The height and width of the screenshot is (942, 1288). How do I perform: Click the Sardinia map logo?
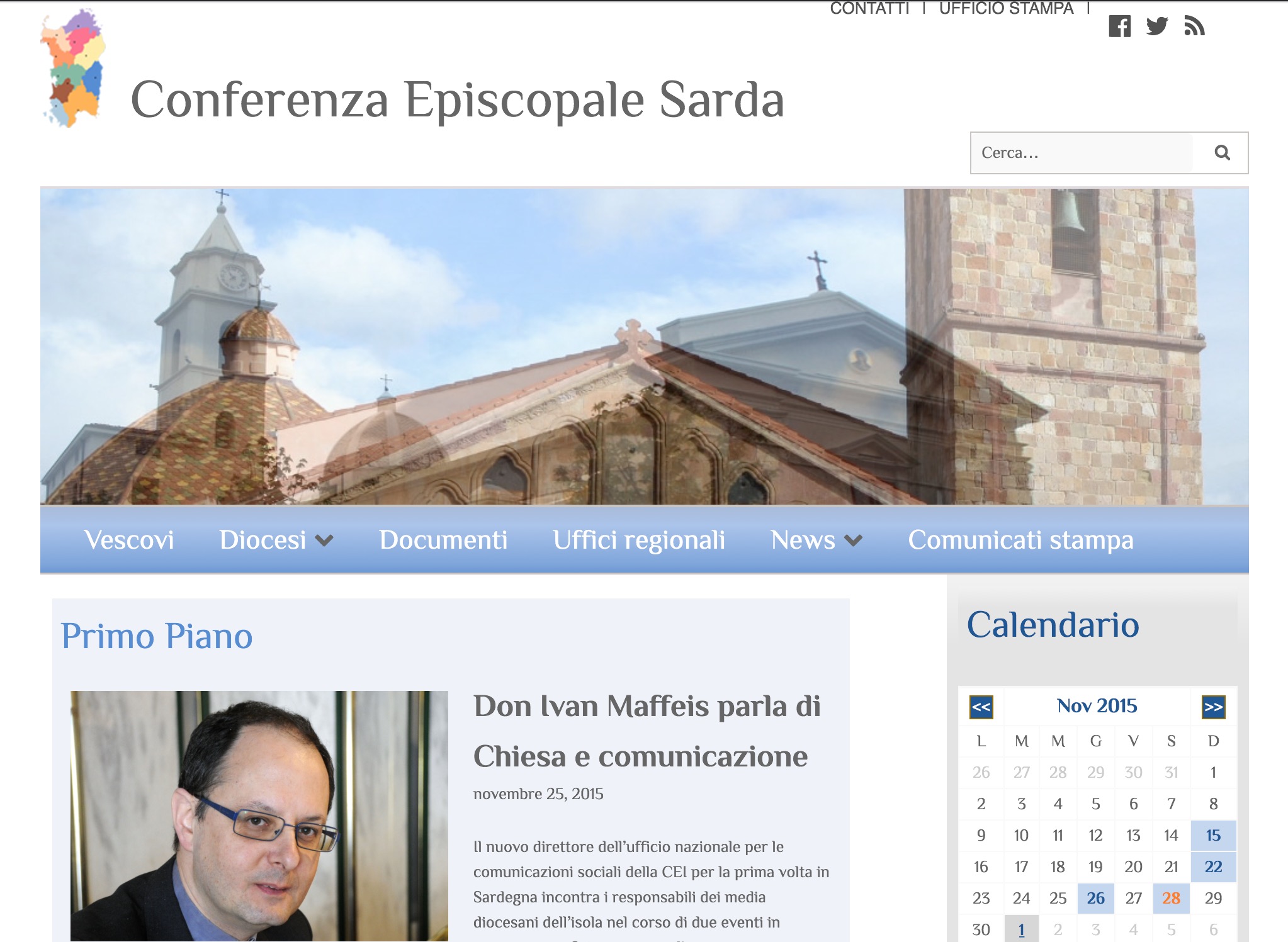(x=73, y=69)
